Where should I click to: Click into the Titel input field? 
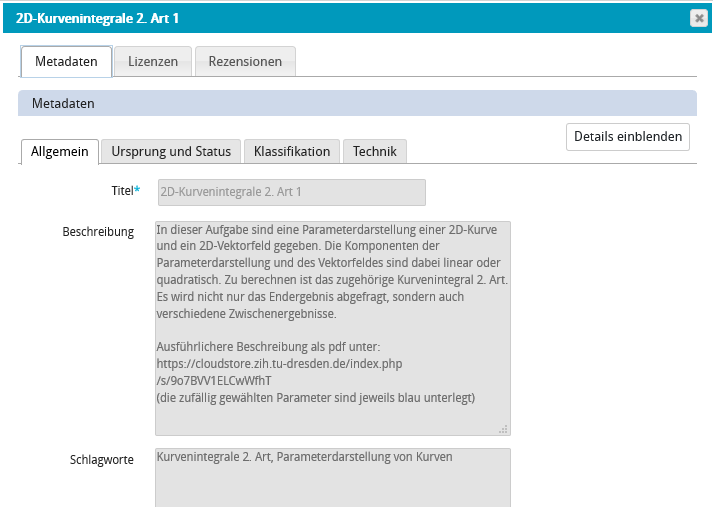tap(290, 192)
